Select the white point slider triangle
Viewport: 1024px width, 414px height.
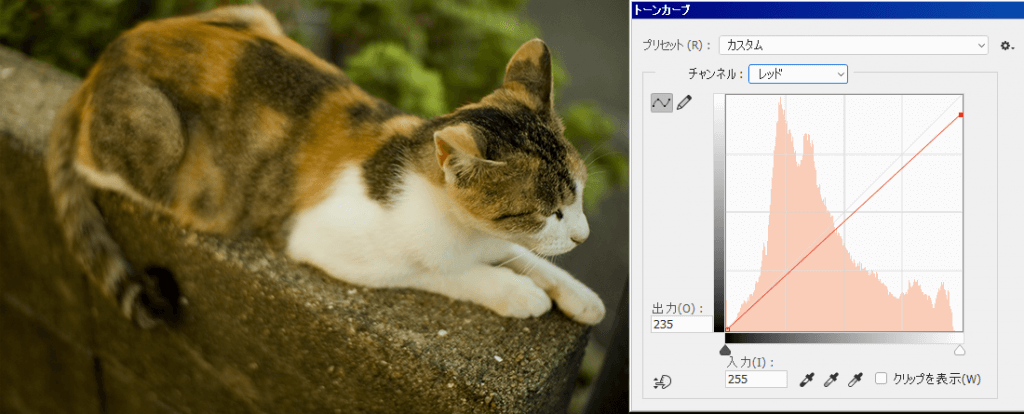point(959,351)
